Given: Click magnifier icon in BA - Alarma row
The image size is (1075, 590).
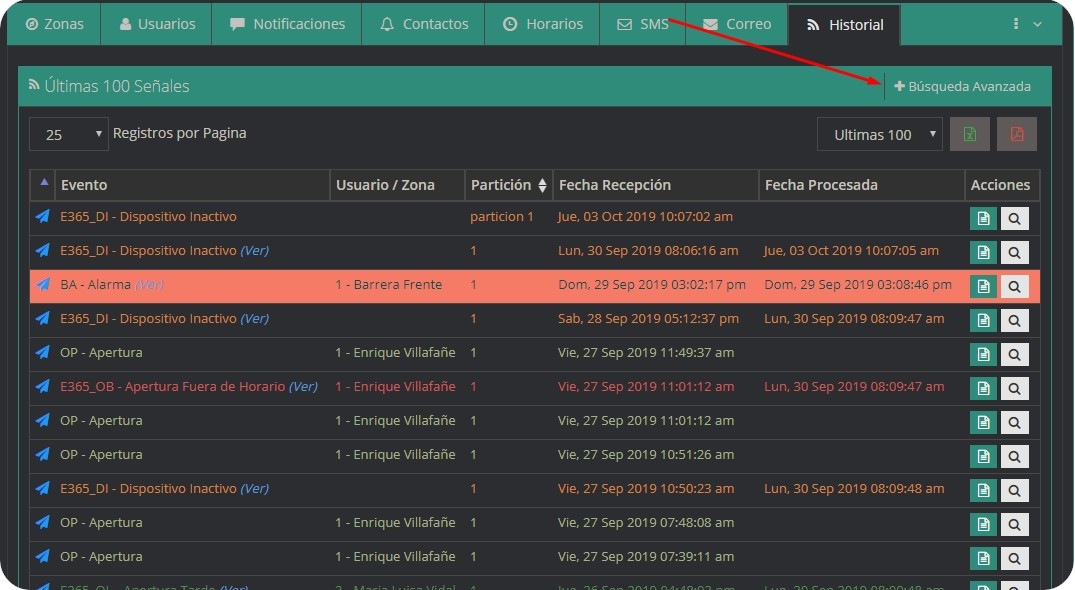Looking at the screenshot, I should (x=1014, y=286).
